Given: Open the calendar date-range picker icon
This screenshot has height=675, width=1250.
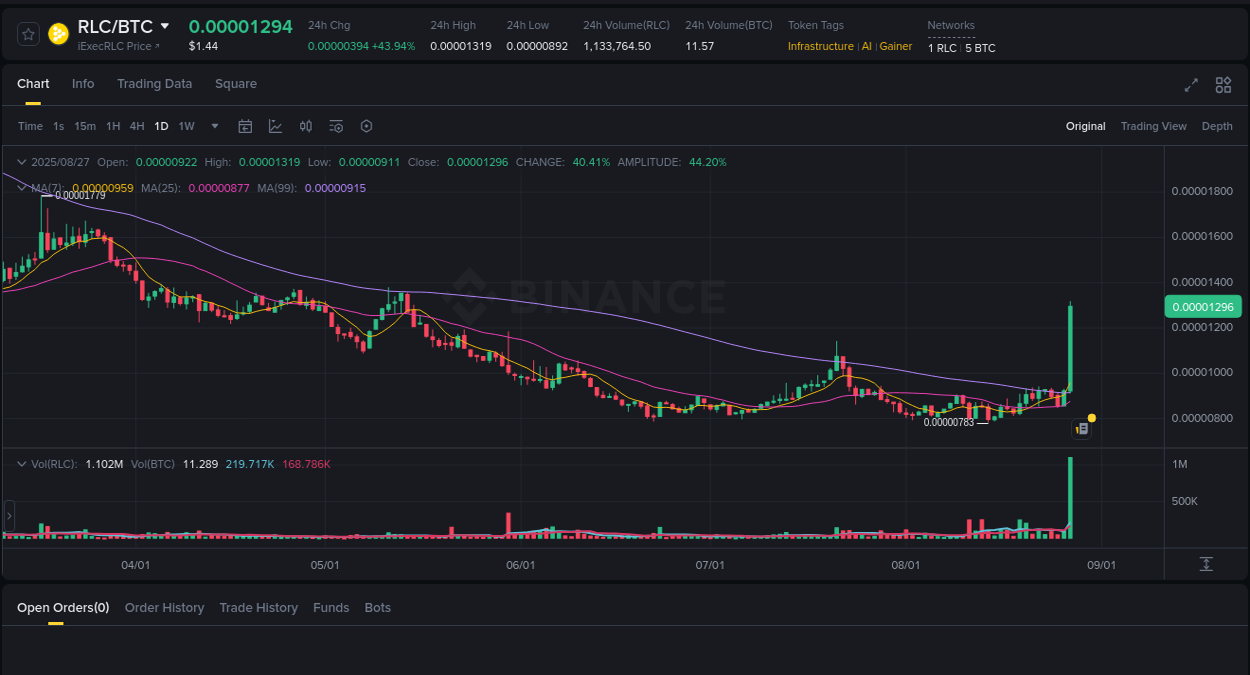Looking at the screenshot, I should coord(245,126).
